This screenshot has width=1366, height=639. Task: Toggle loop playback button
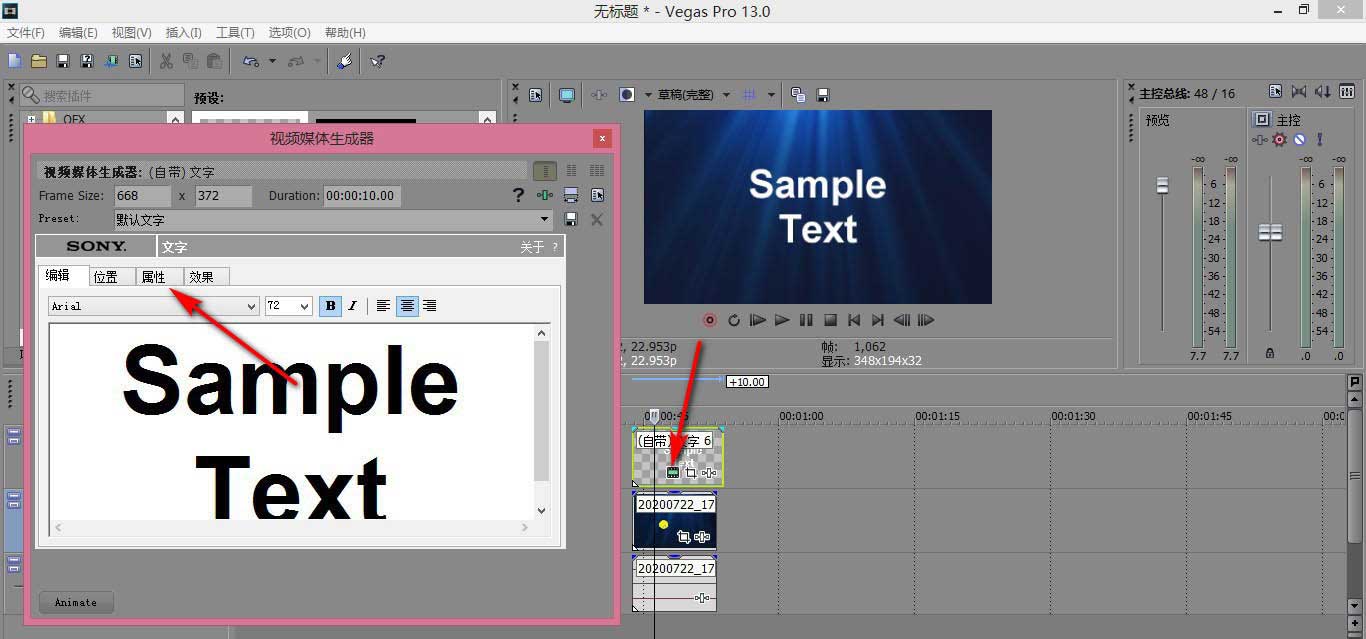click(x=734, y=320)
